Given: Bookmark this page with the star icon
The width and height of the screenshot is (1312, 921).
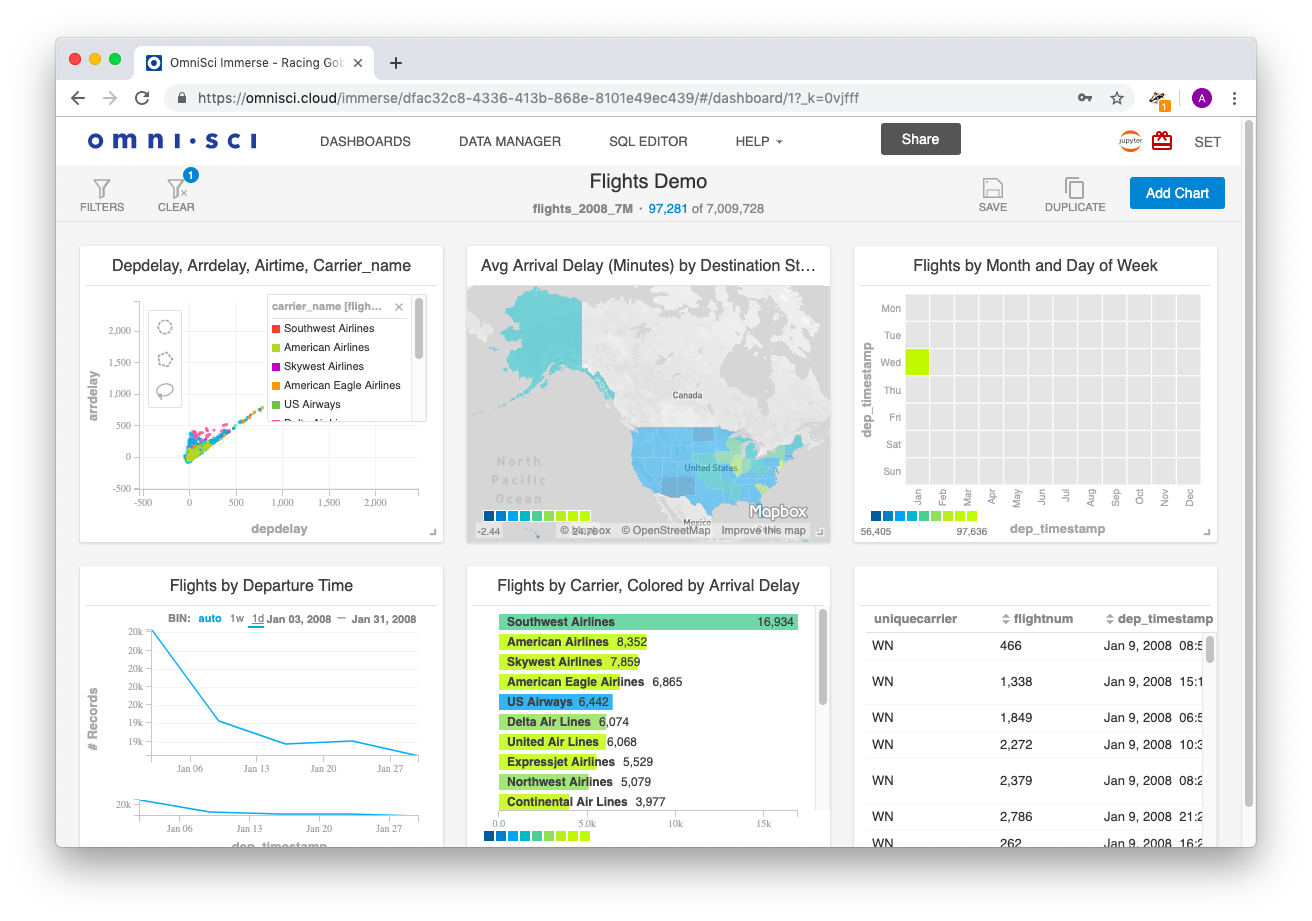Looking at the screenshot, I should (x=1117, y=98).
